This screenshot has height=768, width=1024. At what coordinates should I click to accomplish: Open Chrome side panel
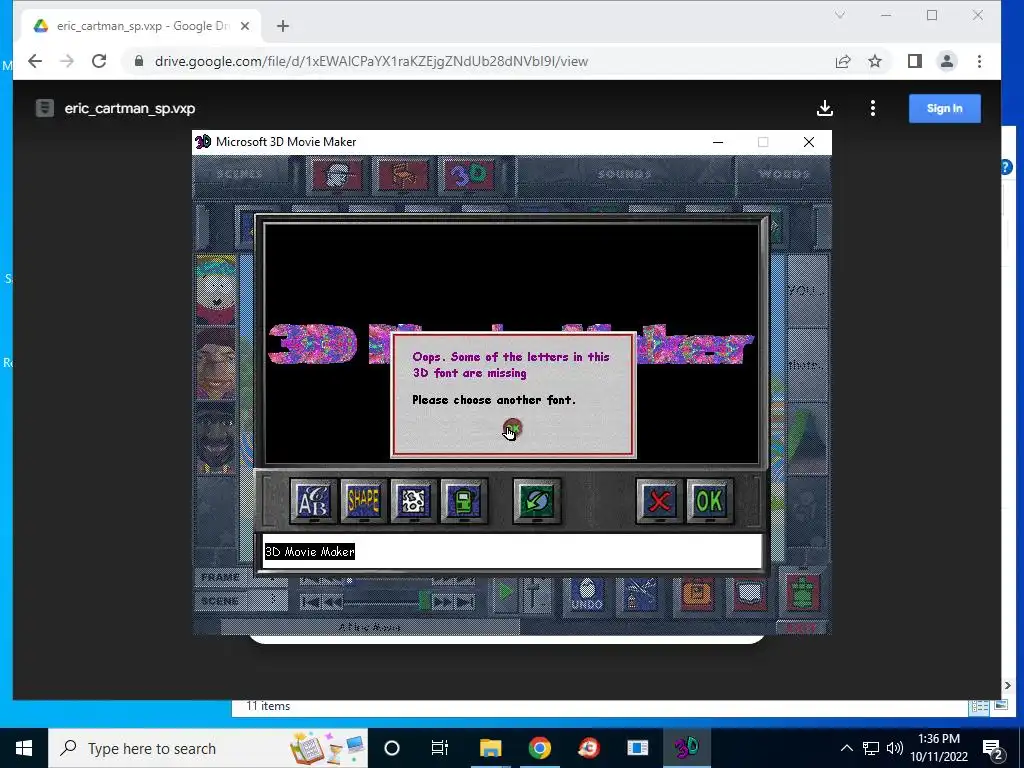(x=914, y=61)
